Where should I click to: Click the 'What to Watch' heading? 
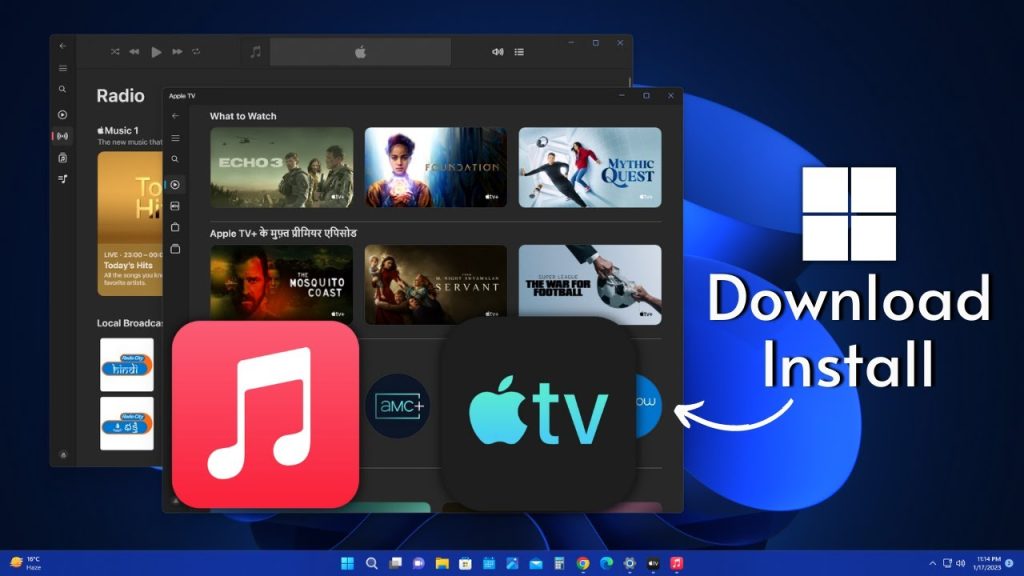click(243, 116)
